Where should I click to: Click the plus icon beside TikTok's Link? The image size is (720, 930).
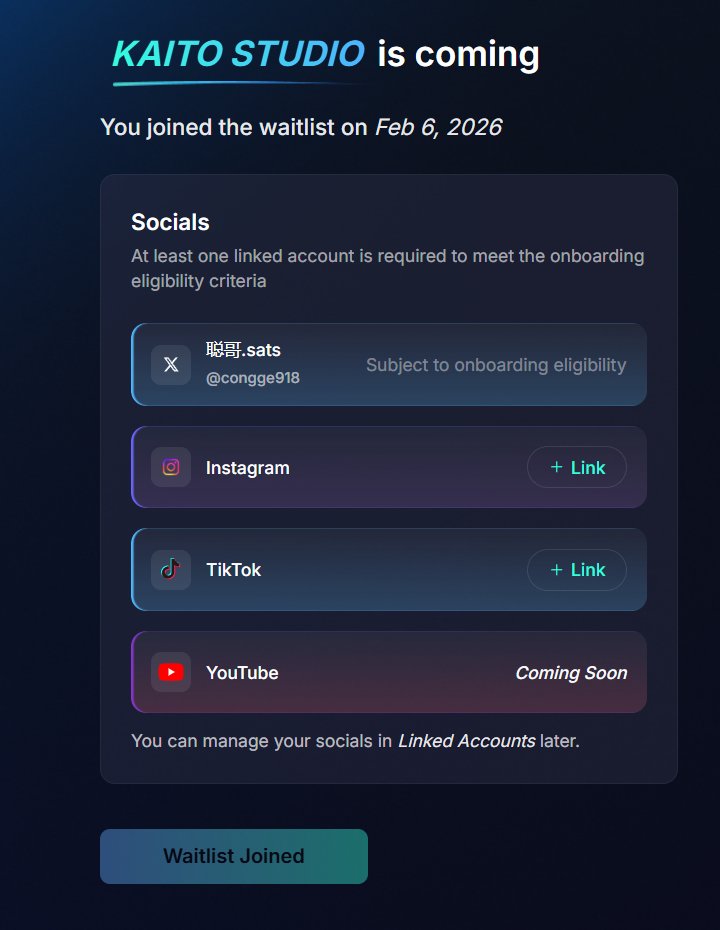[557, 570]
